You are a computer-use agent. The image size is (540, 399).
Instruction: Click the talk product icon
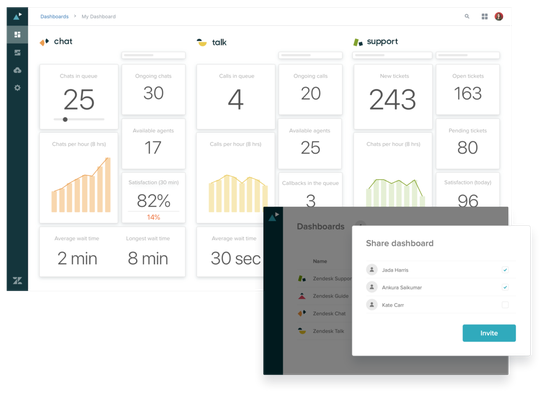201,42
